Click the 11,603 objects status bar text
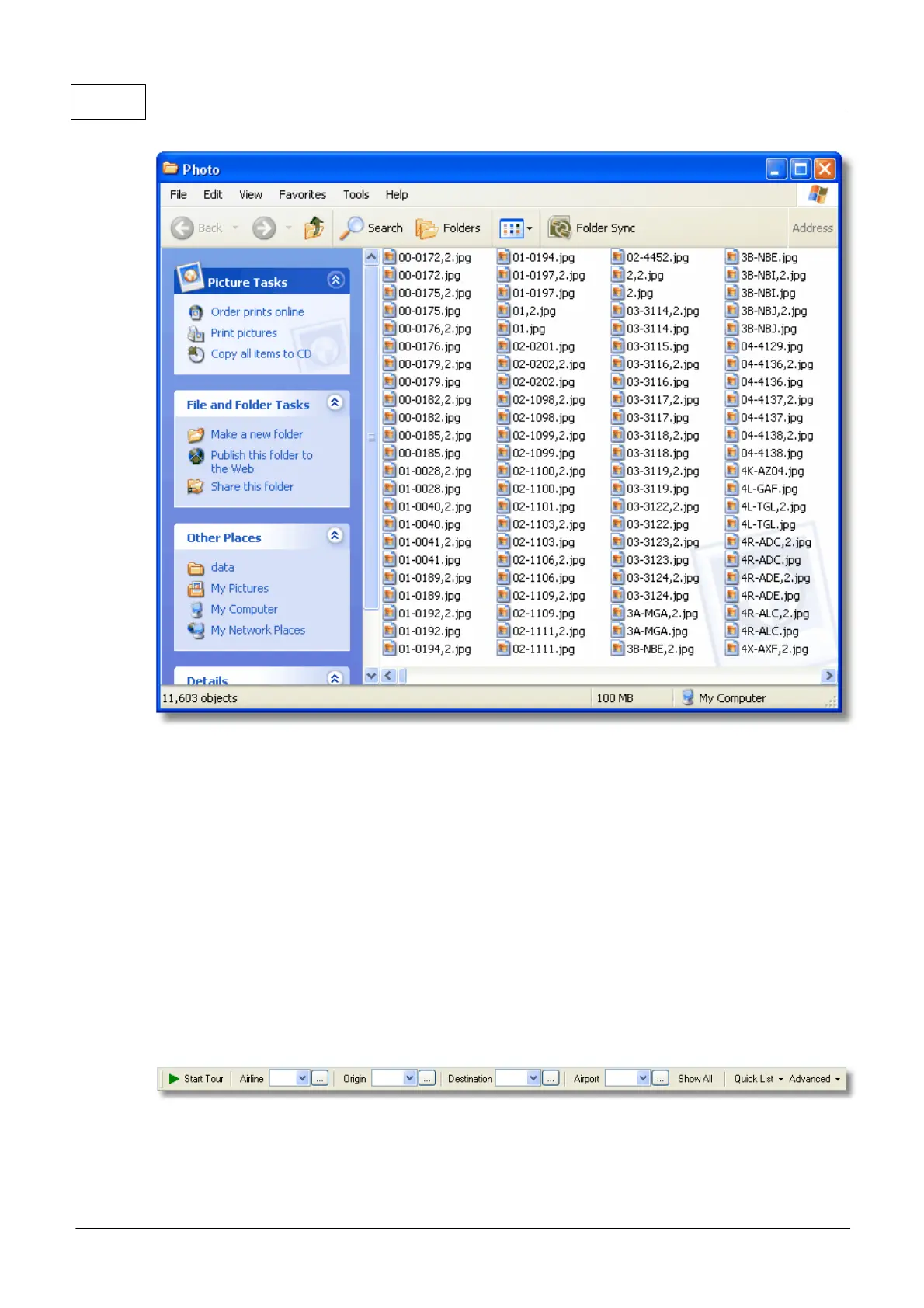The image size is (924, 1308). [x=200, y=698]
